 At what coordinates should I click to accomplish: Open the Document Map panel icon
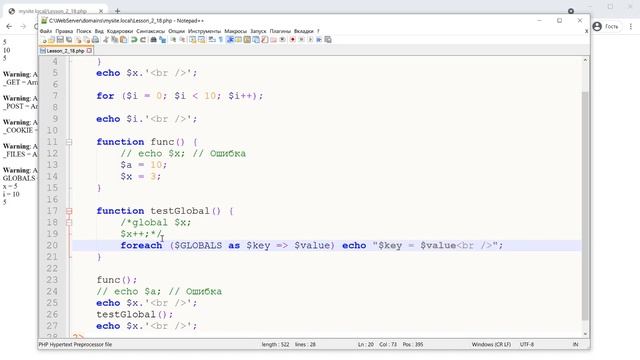pyautogui.click(x=247, y=40)
